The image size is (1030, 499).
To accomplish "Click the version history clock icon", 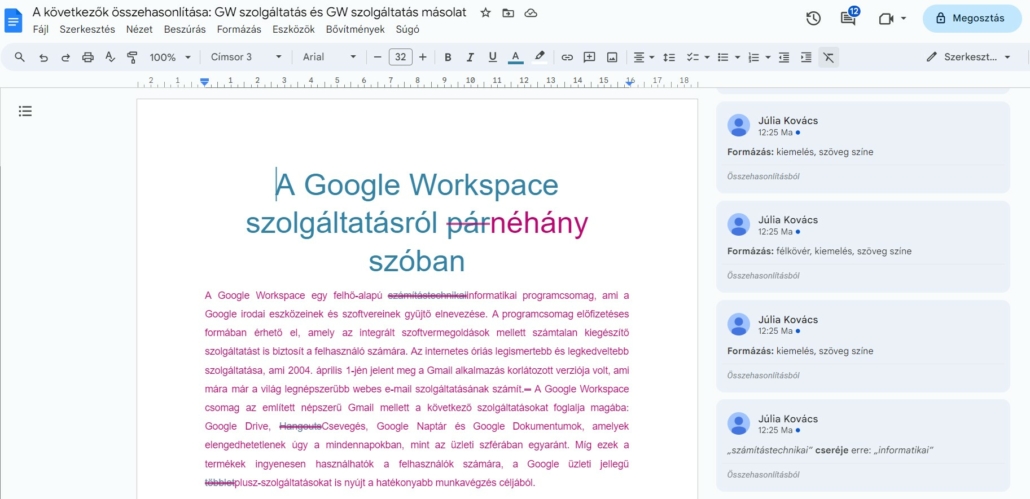I will click(813, 18).
